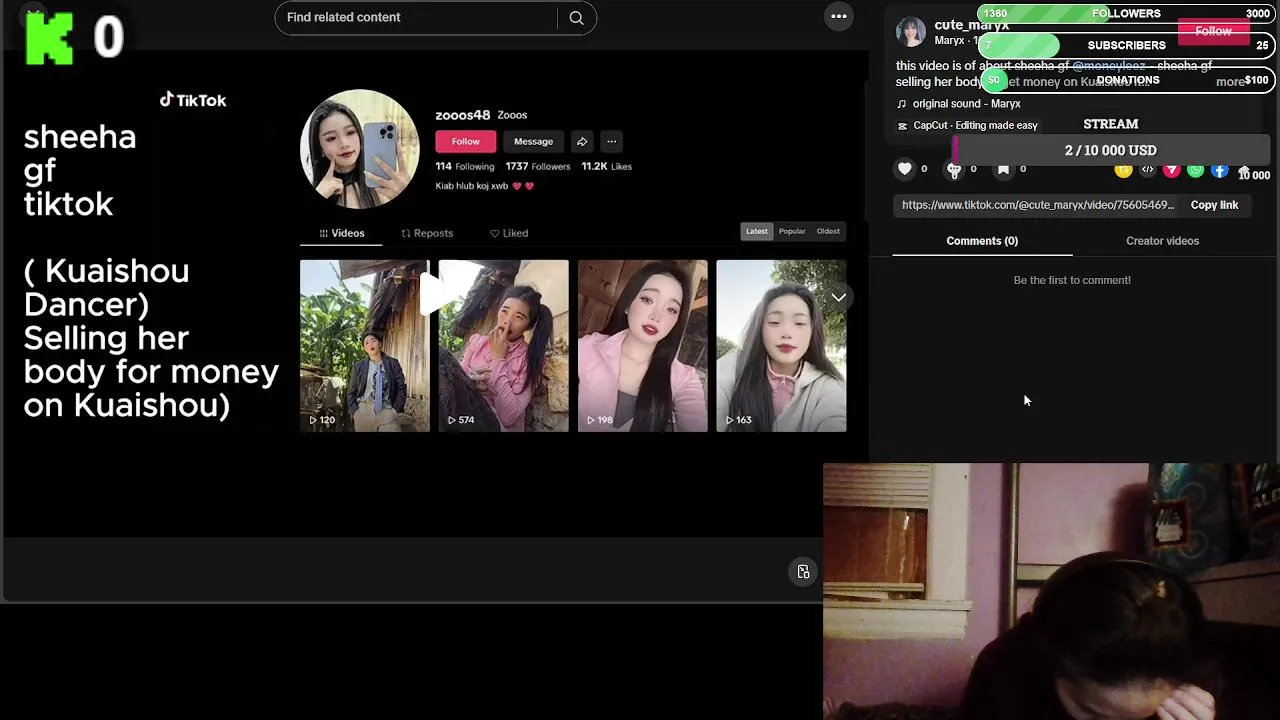Click the Copy link button
The width and height of the screenshot is (1280, 720).
click(1214, 205)
